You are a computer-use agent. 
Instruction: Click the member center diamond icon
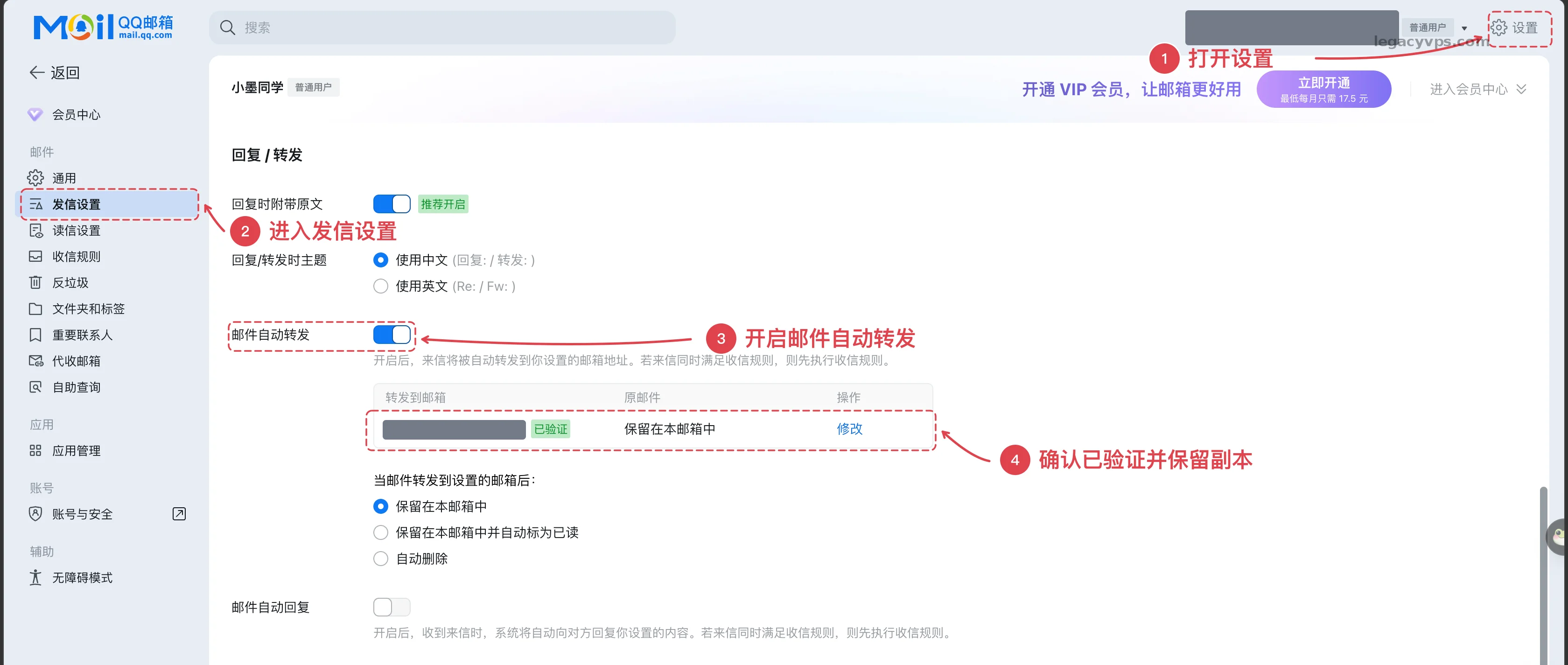[35, 114]
